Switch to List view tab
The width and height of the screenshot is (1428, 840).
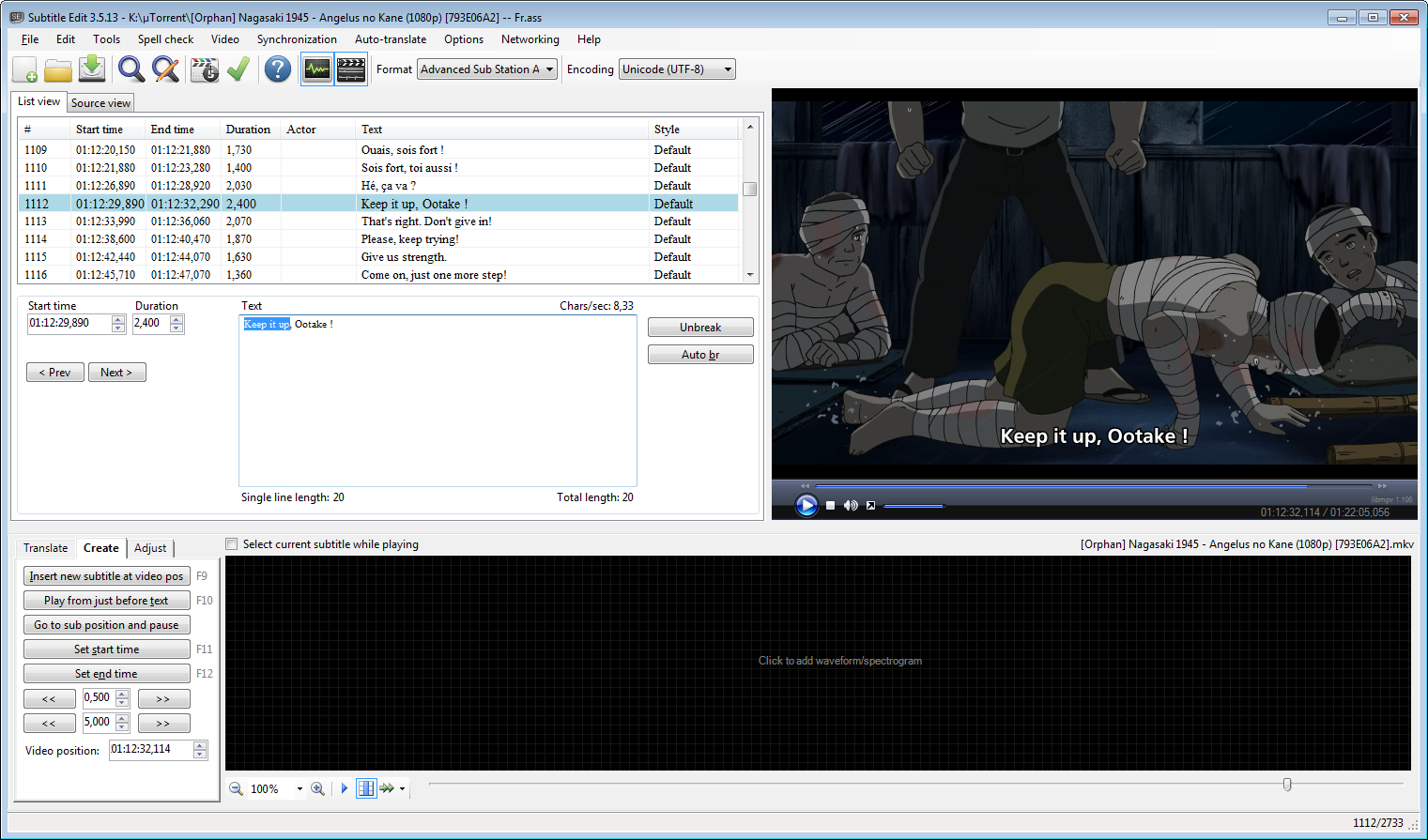[38, 101]
